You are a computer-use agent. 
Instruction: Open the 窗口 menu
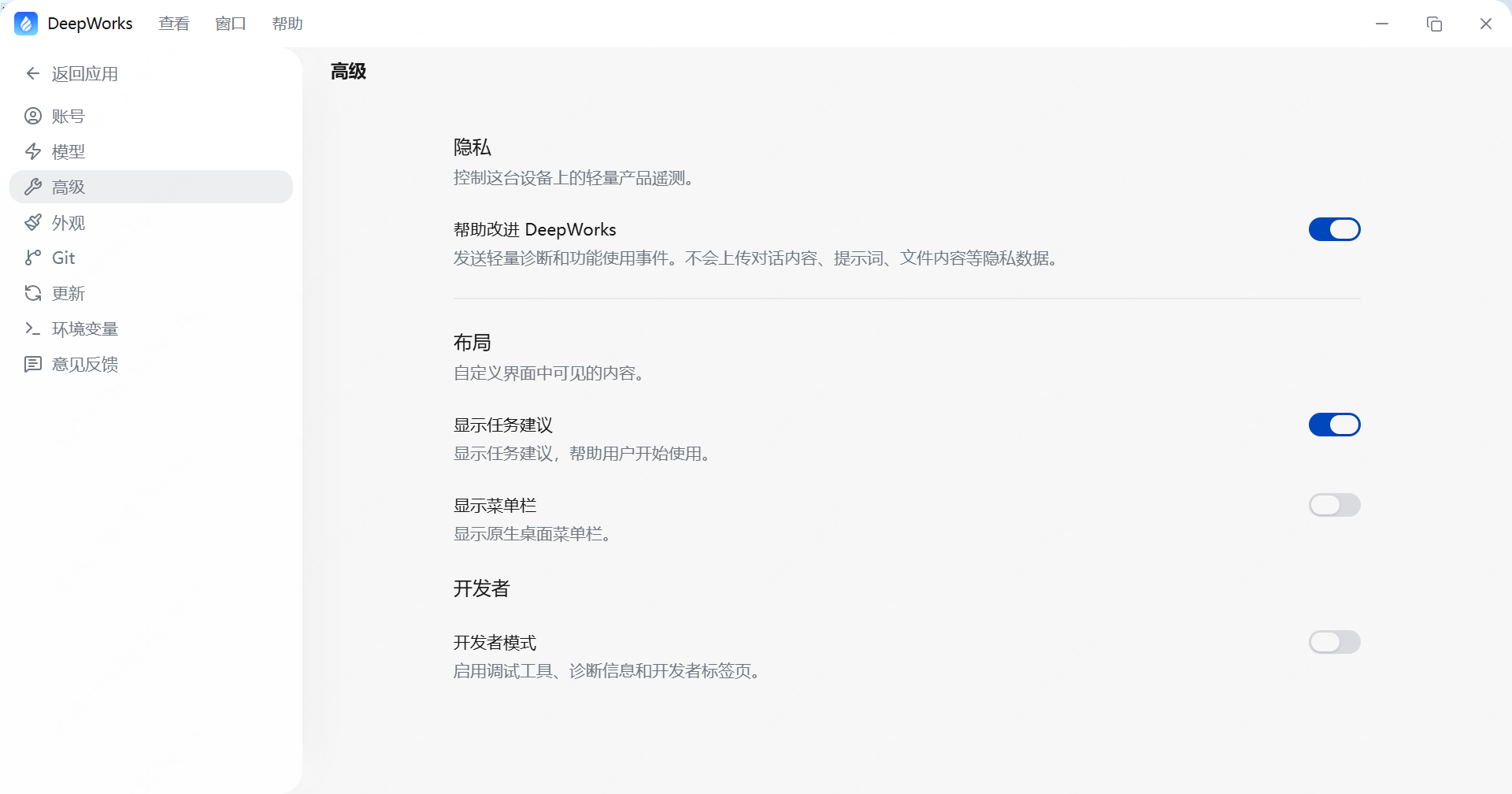pos(231,24)
